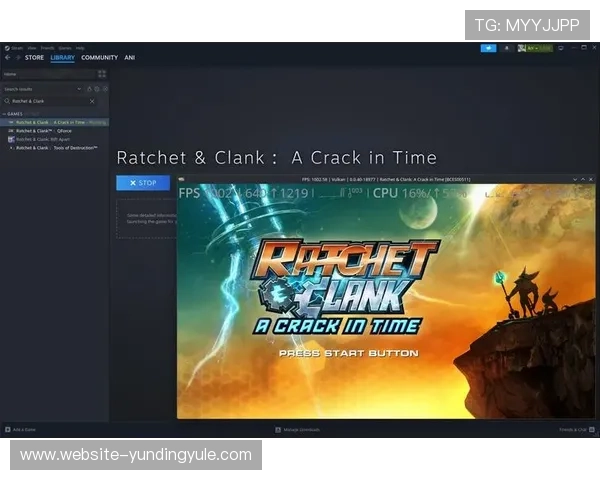Click the forward navigation arrow
Image resolution: width=600 pixels, height=480 pixels.
point(17,58)
